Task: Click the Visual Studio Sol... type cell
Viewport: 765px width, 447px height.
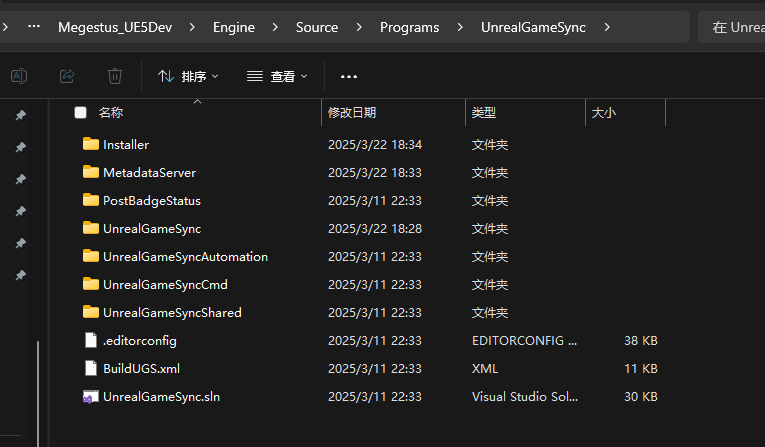Action: coord(525,397)
